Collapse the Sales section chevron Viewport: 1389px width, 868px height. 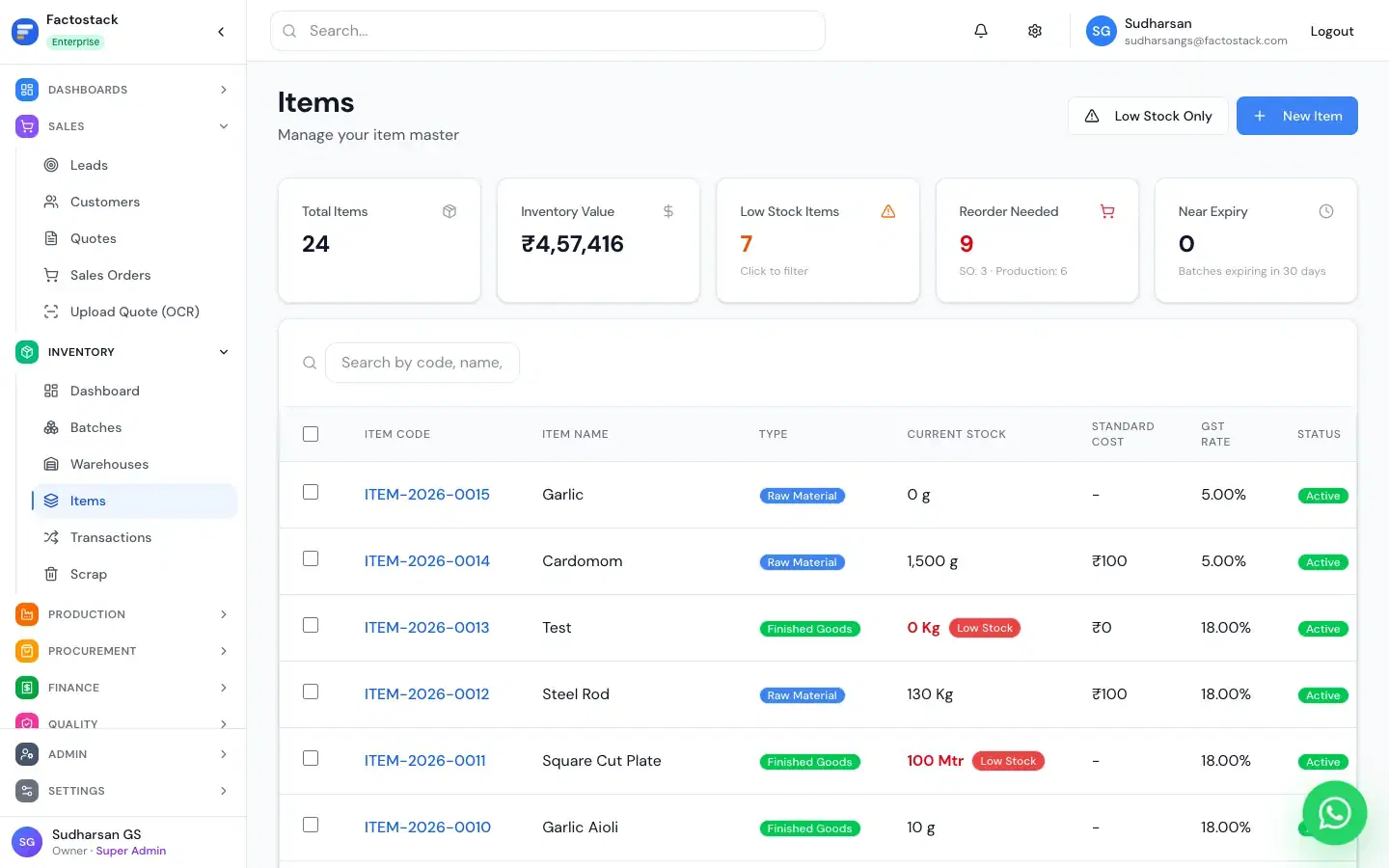(x=224, y=126)
